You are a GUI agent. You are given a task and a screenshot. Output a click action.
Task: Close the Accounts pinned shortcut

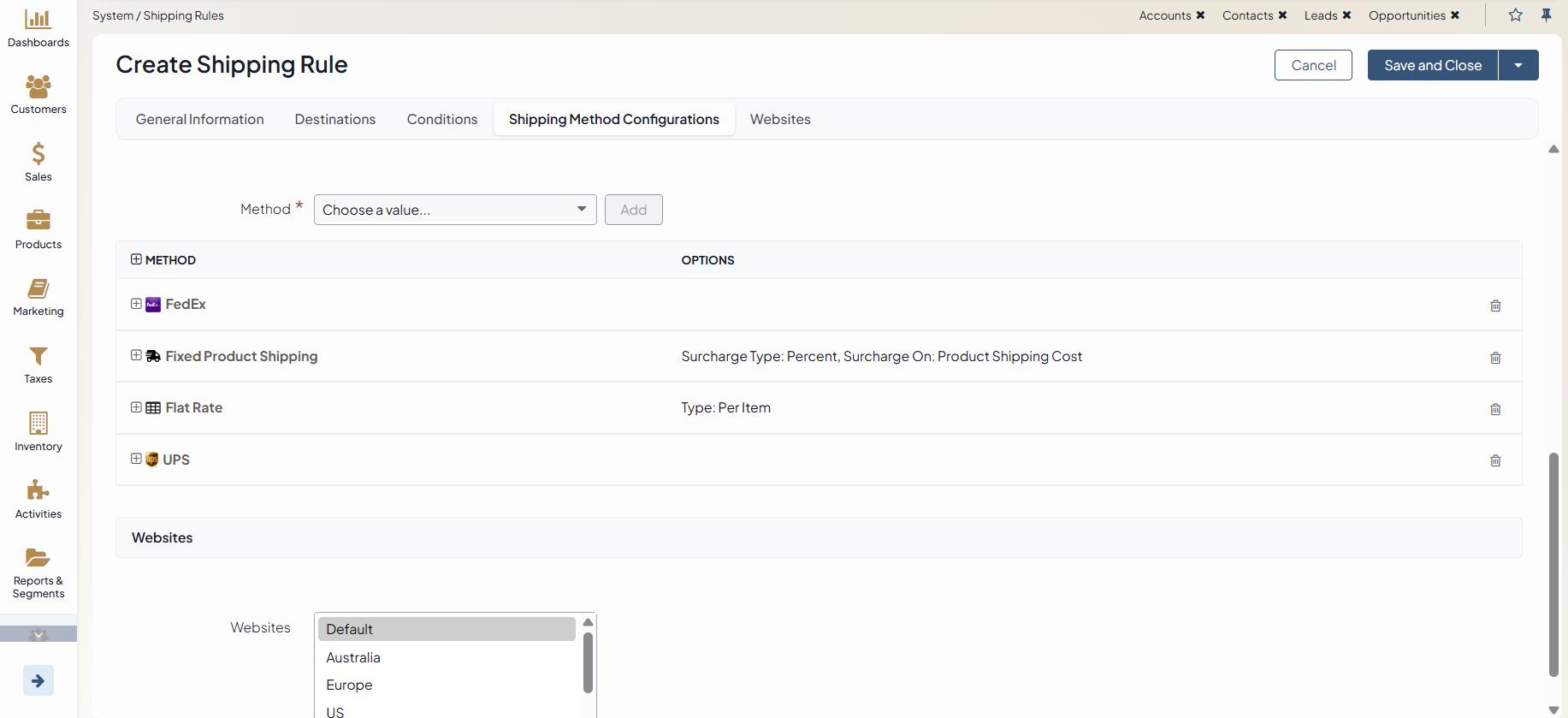[1200, 15]
